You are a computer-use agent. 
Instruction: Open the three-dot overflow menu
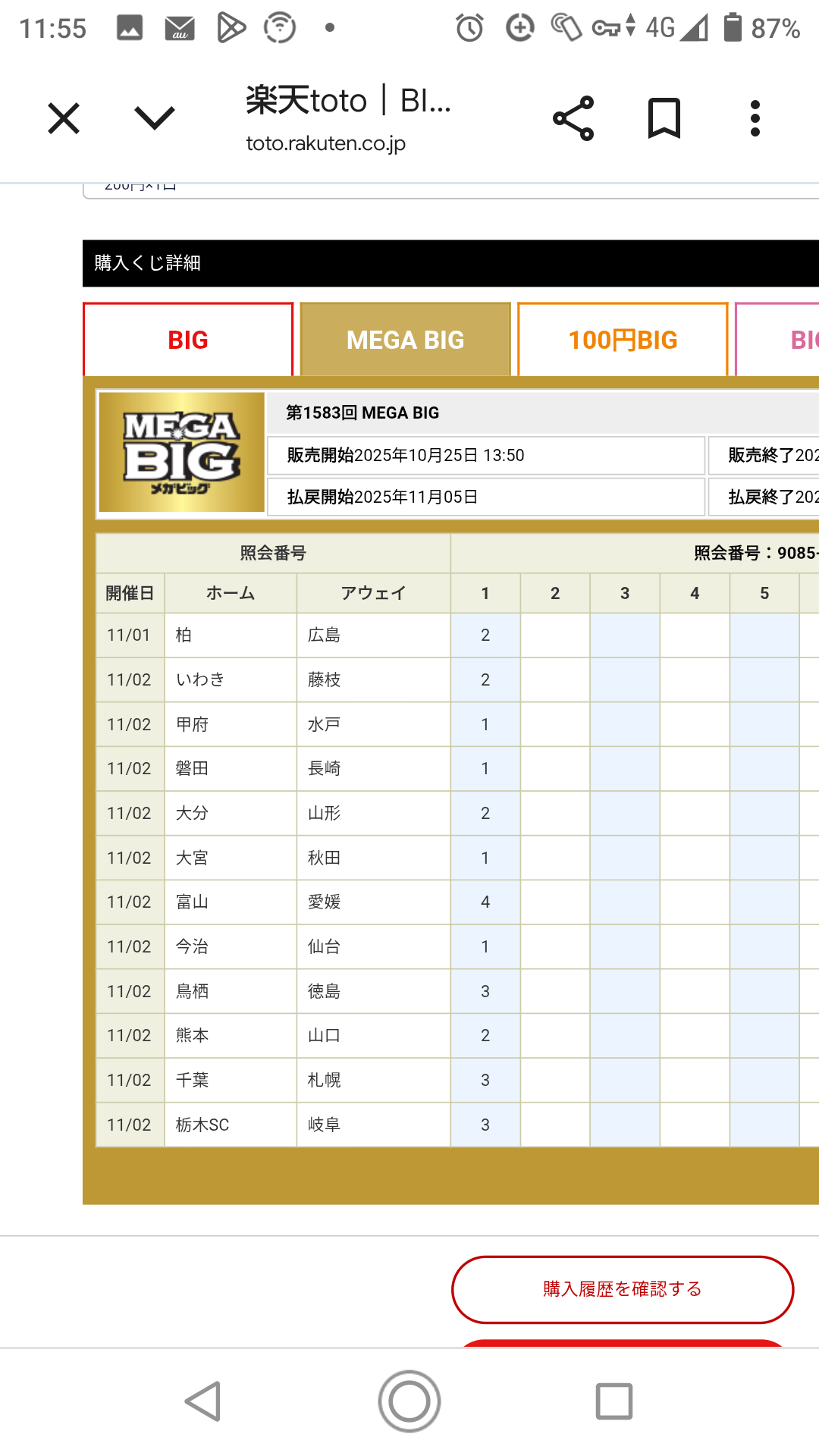click(755, 118)
